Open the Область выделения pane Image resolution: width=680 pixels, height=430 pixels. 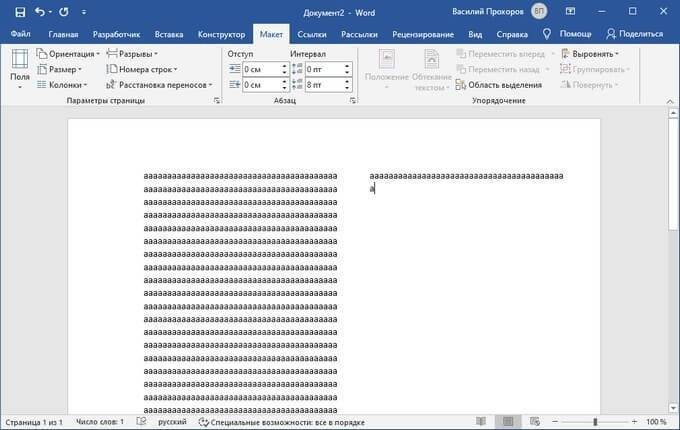pyautogui.click(x=499, y=85)
